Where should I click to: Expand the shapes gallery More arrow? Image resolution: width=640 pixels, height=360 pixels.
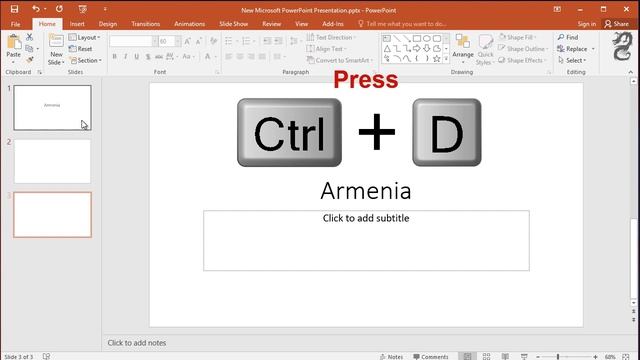coord(446,59)
